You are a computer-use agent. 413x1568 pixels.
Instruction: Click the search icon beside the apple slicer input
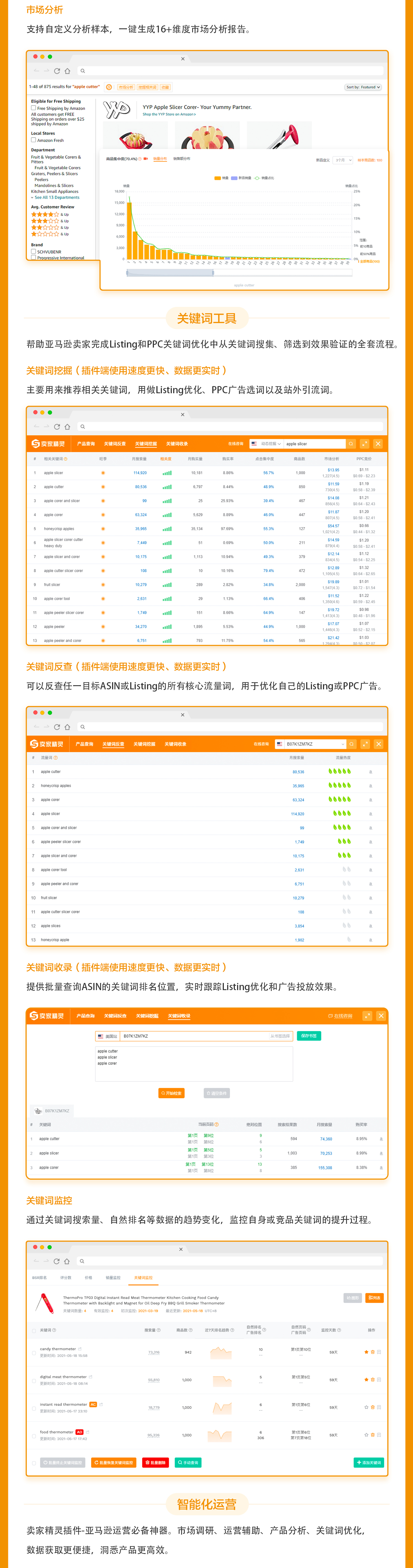(x=351, y=444)
